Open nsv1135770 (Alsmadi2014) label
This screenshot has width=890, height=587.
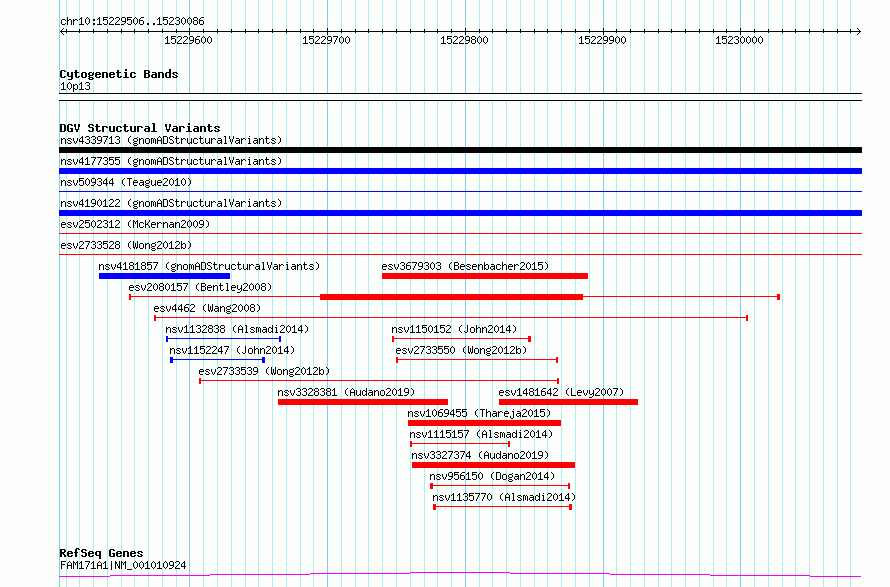[x=504, y=497]
